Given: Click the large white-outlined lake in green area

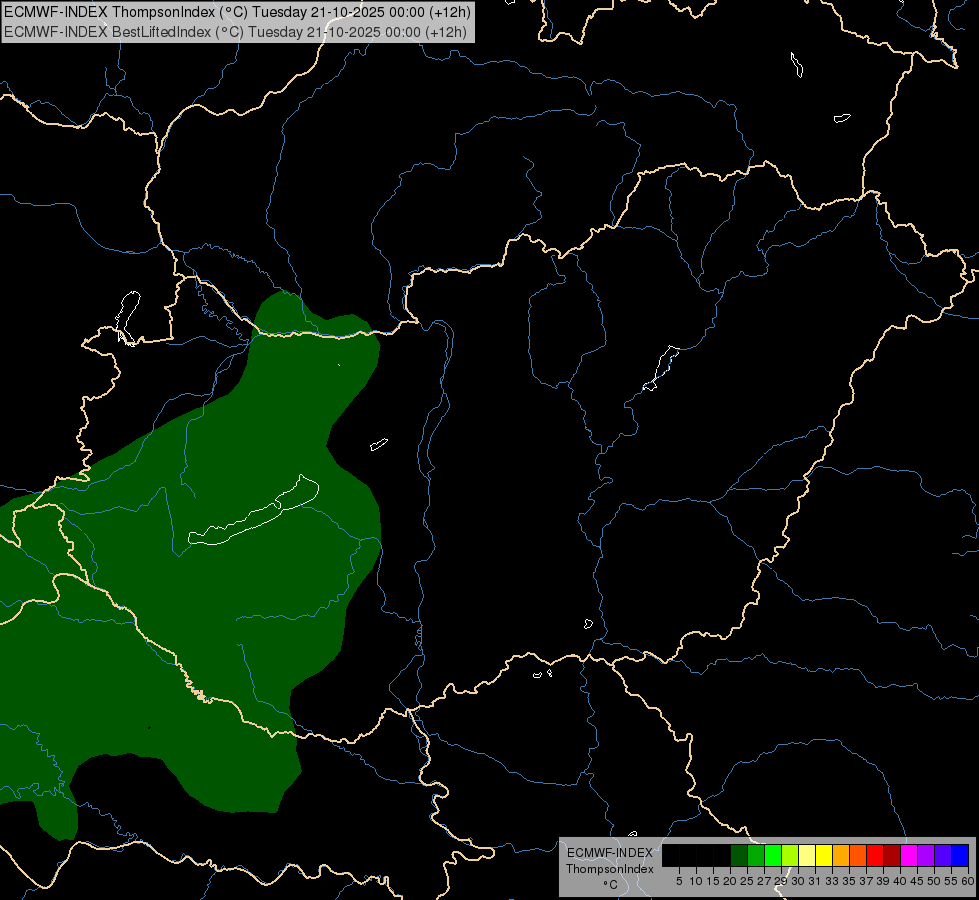Looking at the screenshot, I should click(254, 512).
